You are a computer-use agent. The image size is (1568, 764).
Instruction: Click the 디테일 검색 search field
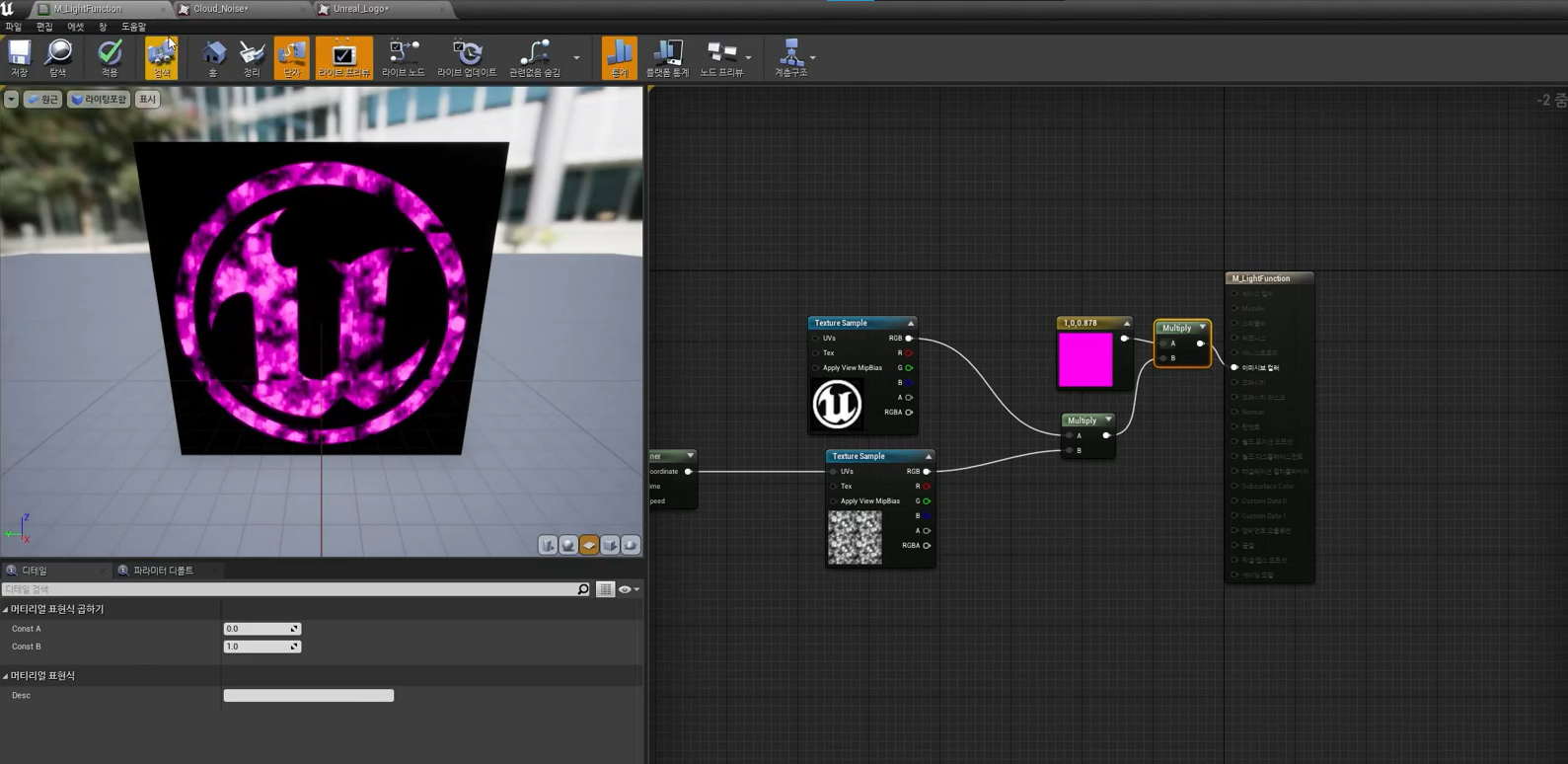(296, 589)
